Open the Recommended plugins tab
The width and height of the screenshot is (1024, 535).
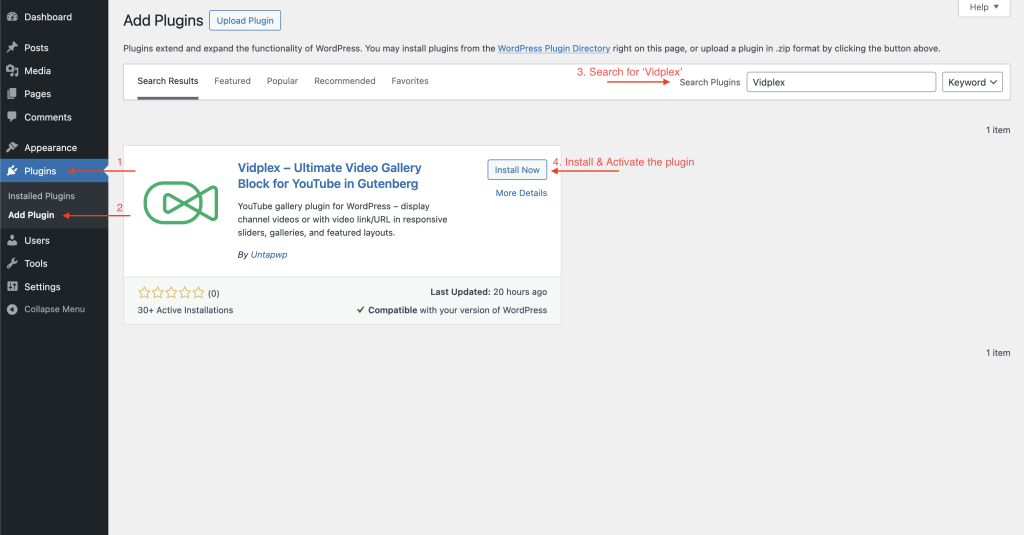point(344,81)
